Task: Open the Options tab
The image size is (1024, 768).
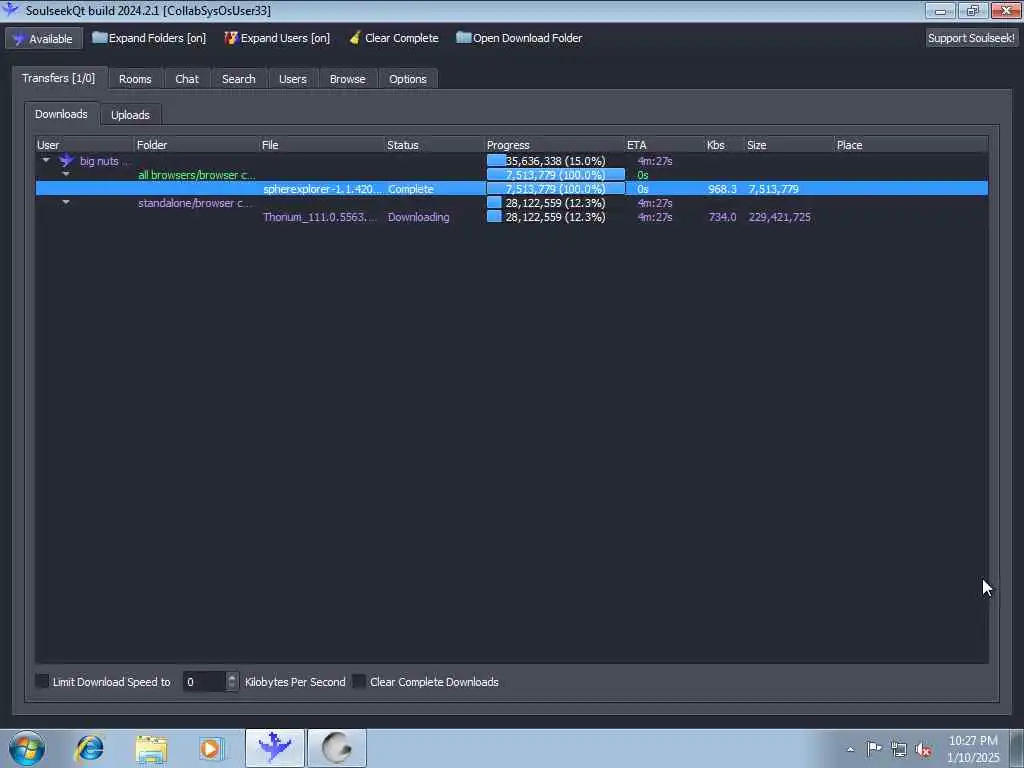Action: (x=408, y=79)
